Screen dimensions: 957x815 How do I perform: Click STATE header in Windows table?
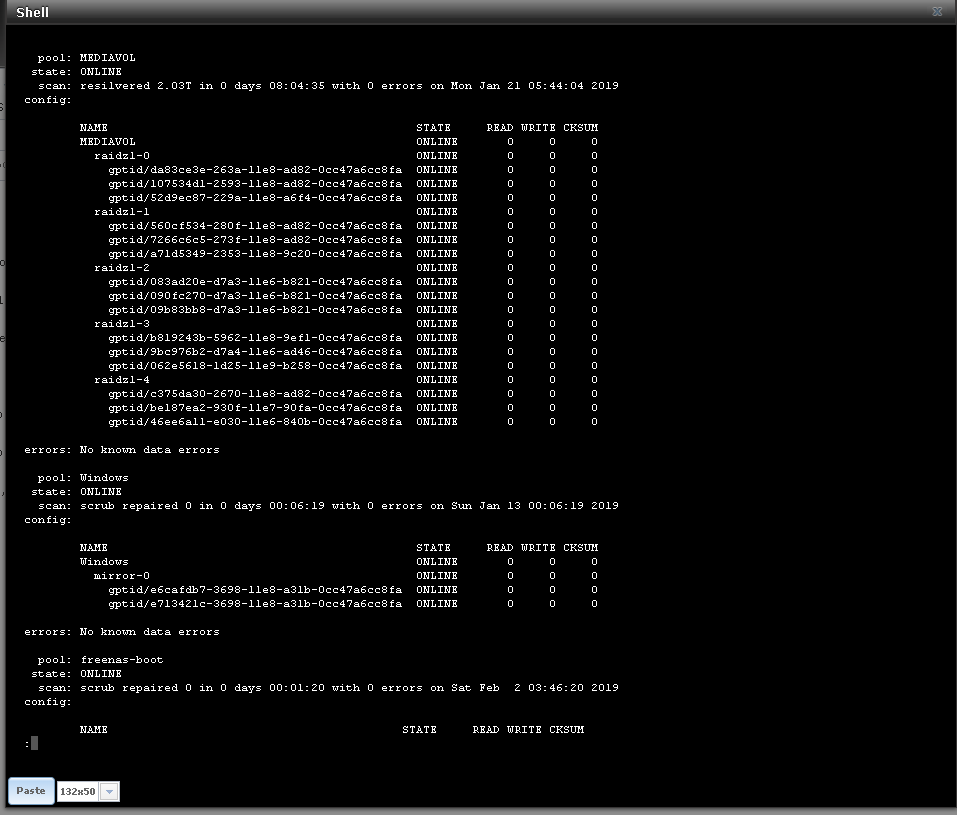[x=433, y=548]
